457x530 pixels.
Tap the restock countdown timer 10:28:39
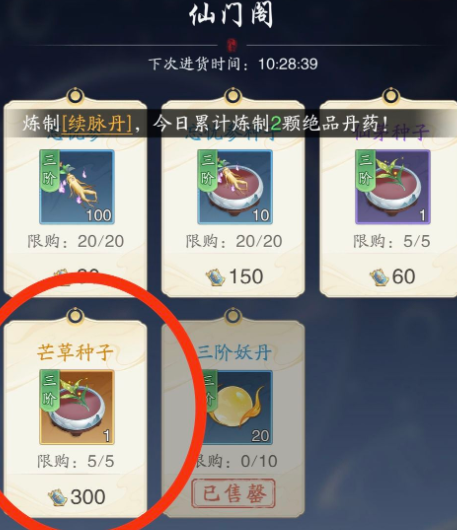(288, 64)
